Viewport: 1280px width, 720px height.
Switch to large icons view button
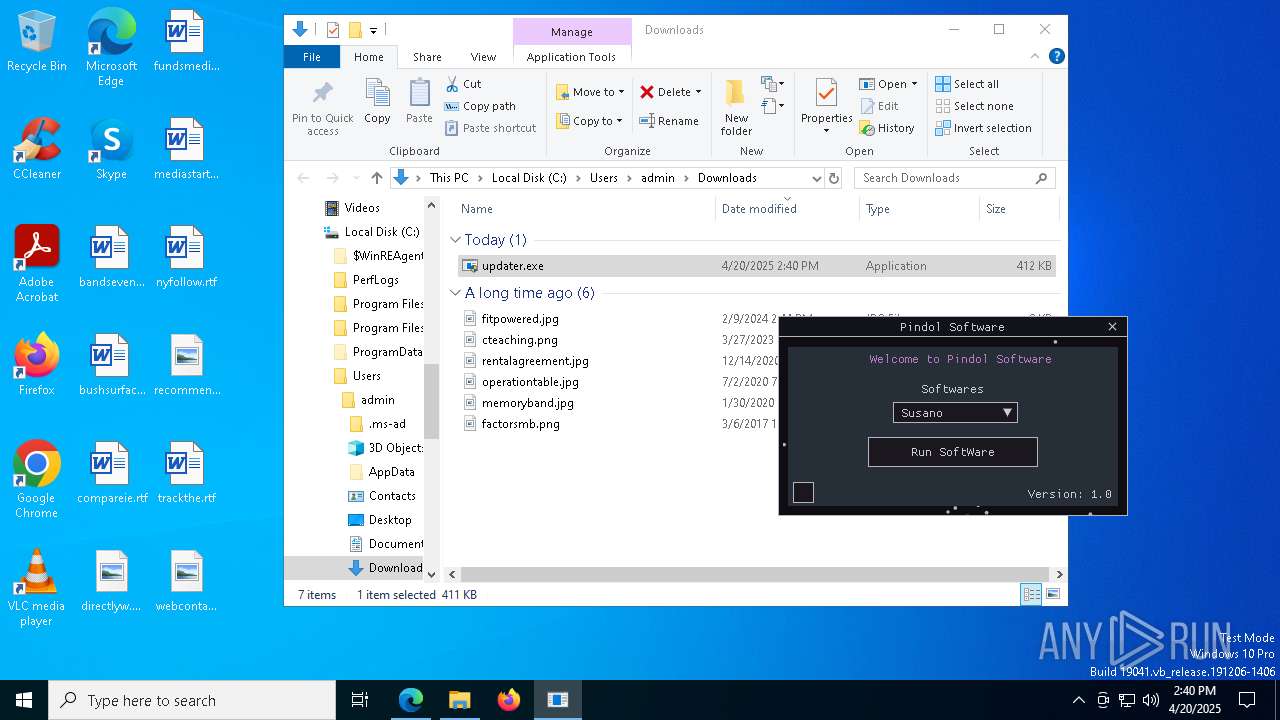point(1052,595)
